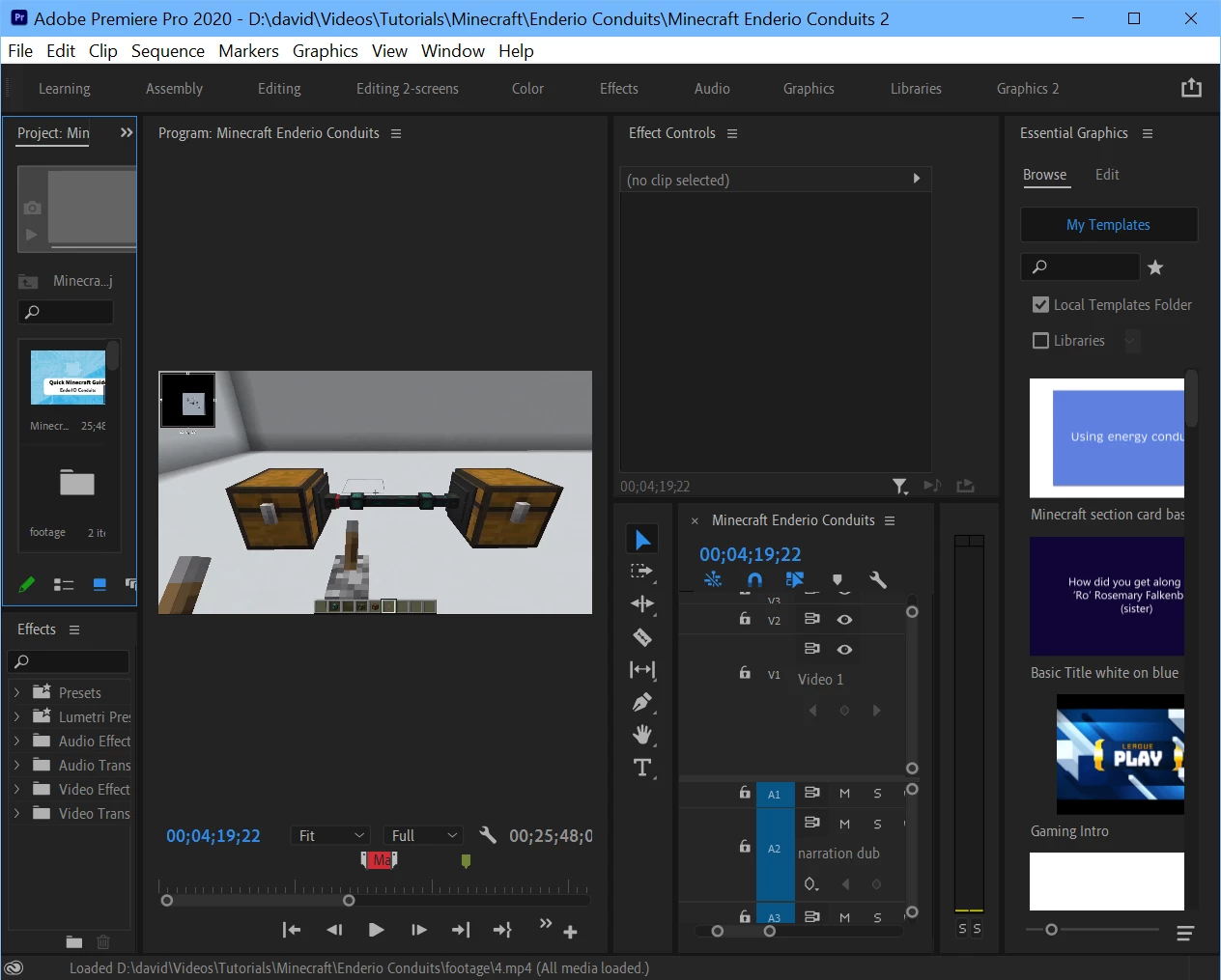
Task: Check the Libraries checkbox
Action: point(1040,340)
